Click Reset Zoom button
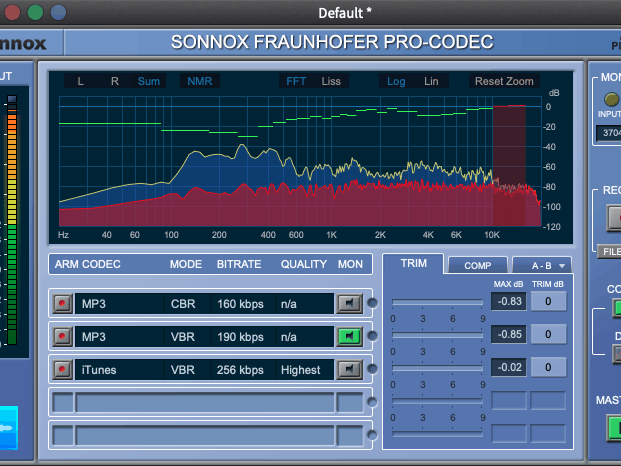This screenshot has width=621, height=466. coord(504,81)
